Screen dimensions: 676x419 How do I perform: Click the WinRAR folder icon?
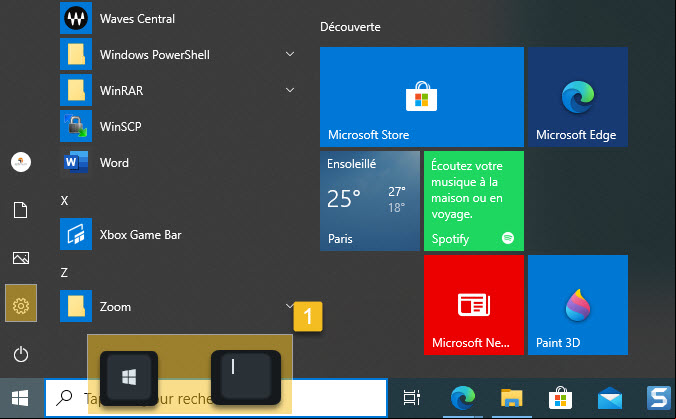pos(76,90)
